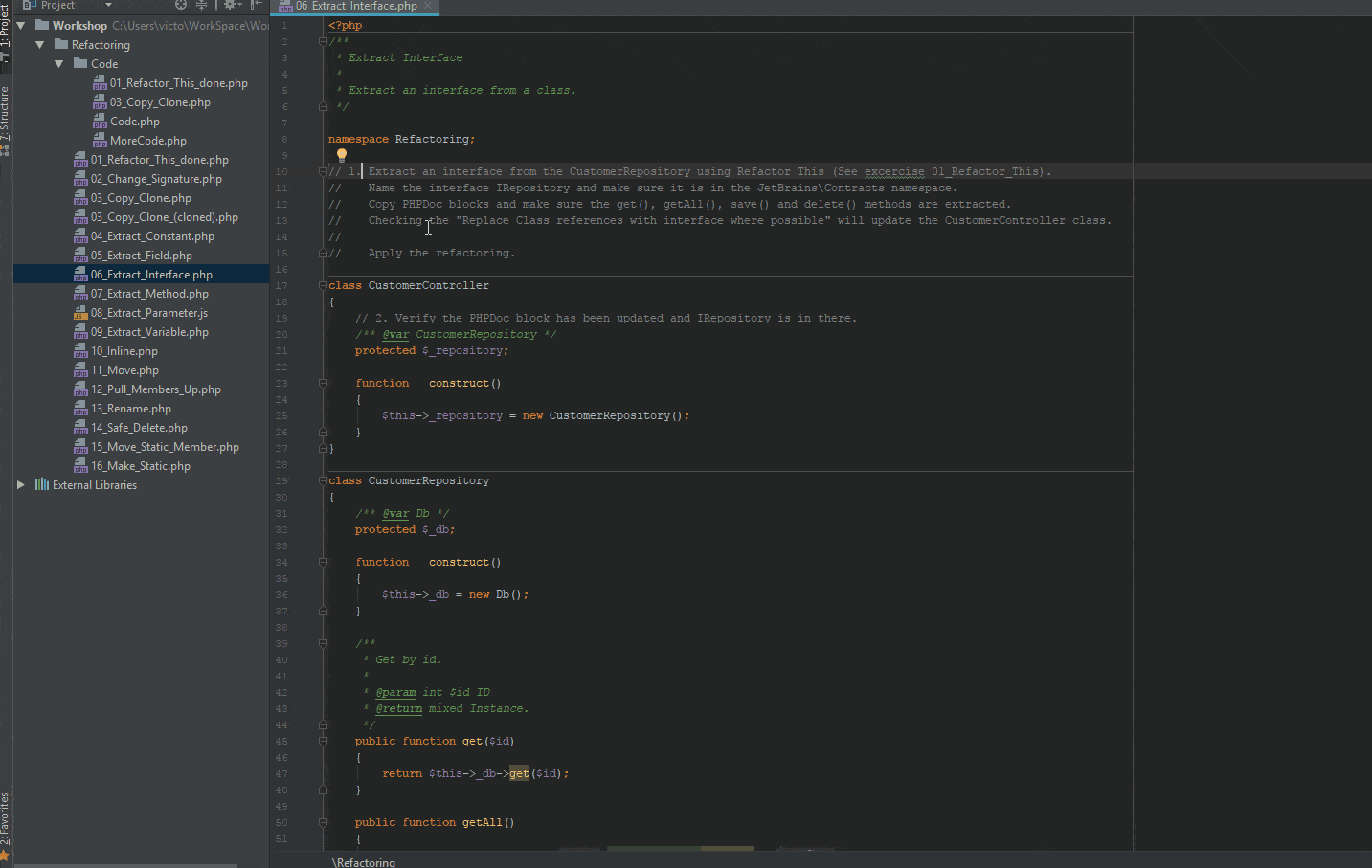This screenshot has height=868, width=1372.
Task: Click the intention light bulb in the gutter
Action: tap(341, 154)
